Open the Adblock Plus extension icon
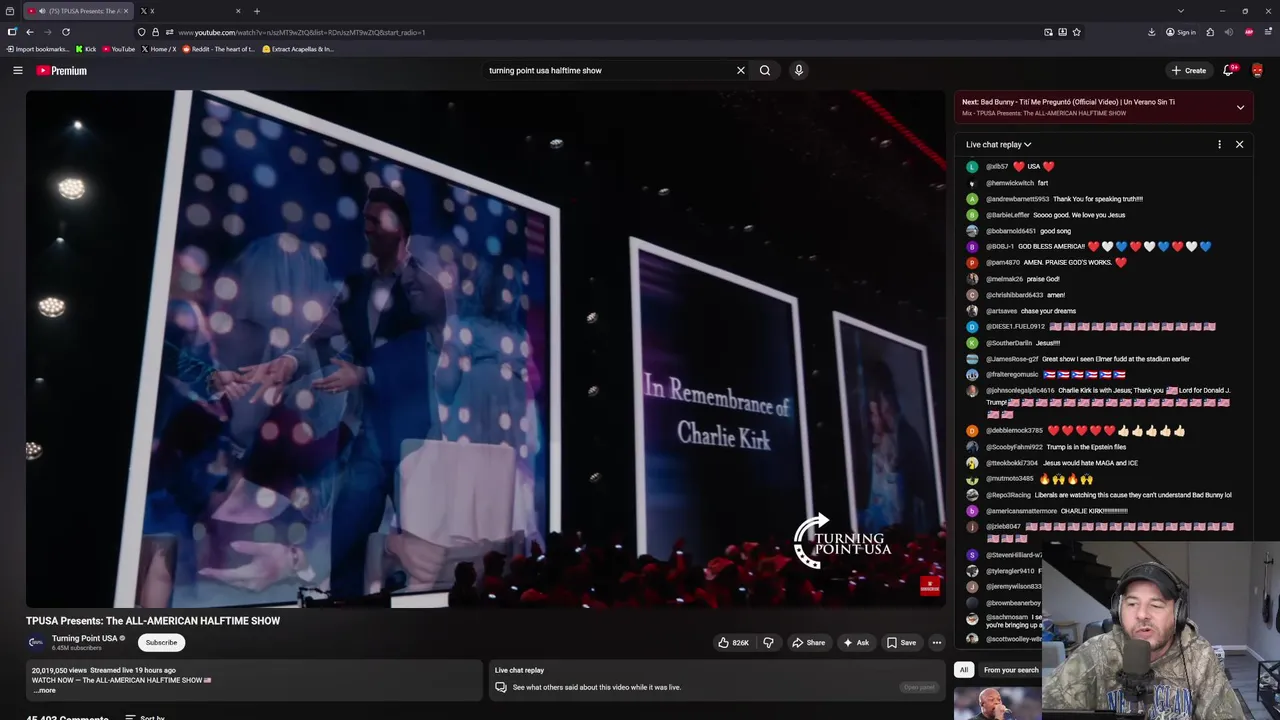Viewport: 1280px width, 720px height. (x=1249, y=32)
